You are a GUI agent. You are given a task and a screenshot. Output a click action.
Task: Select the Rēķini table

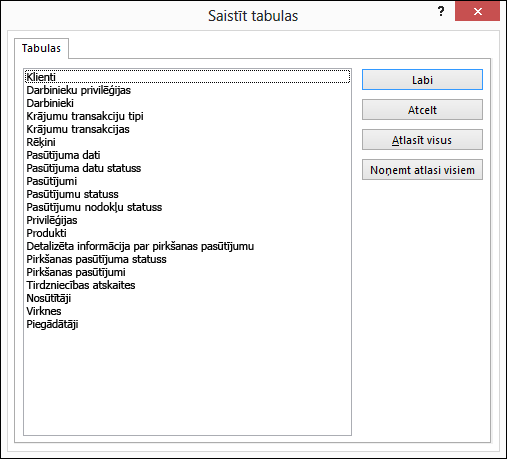pyautogui.click(x=188, y=142)
